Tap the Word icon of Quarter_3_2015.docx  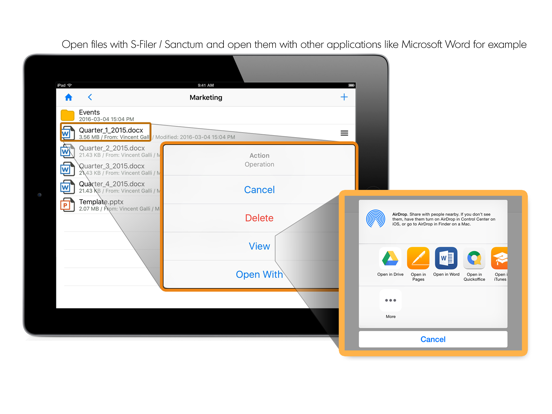[67, 169]
